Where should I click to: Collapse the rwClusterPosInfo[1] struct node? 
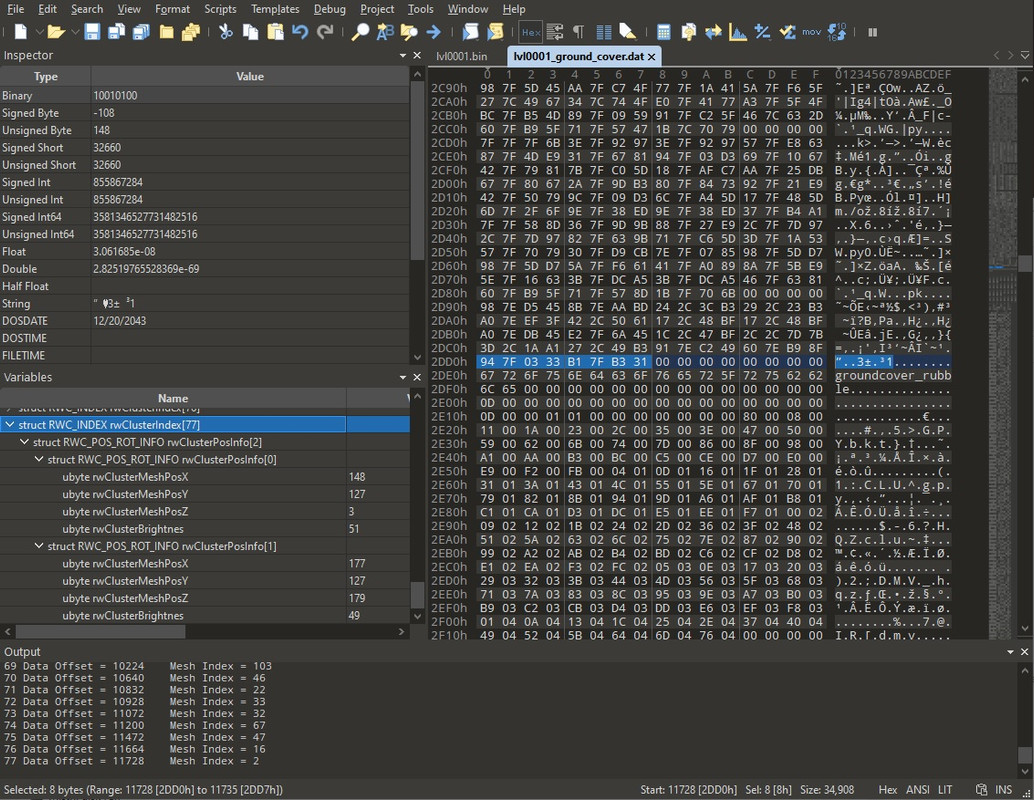pyautogui.click(x=39, y=546)
